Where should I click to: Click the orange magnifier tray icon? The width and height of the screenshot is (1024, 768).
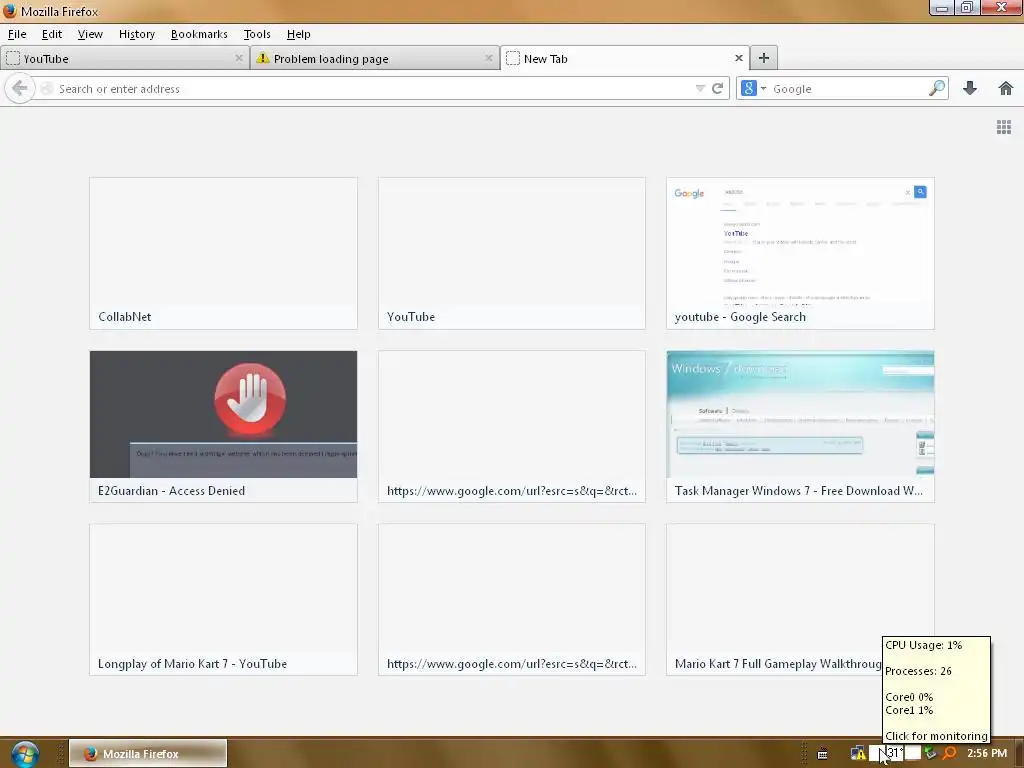tap(949, 754)
